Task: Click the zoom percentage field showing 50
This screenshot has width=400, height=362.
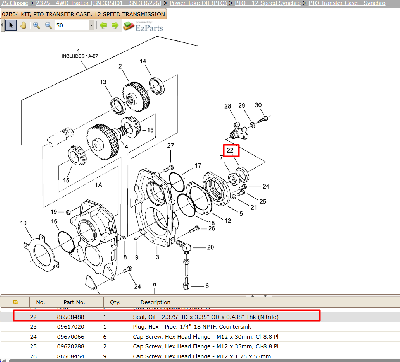Action: click(72, 25)
